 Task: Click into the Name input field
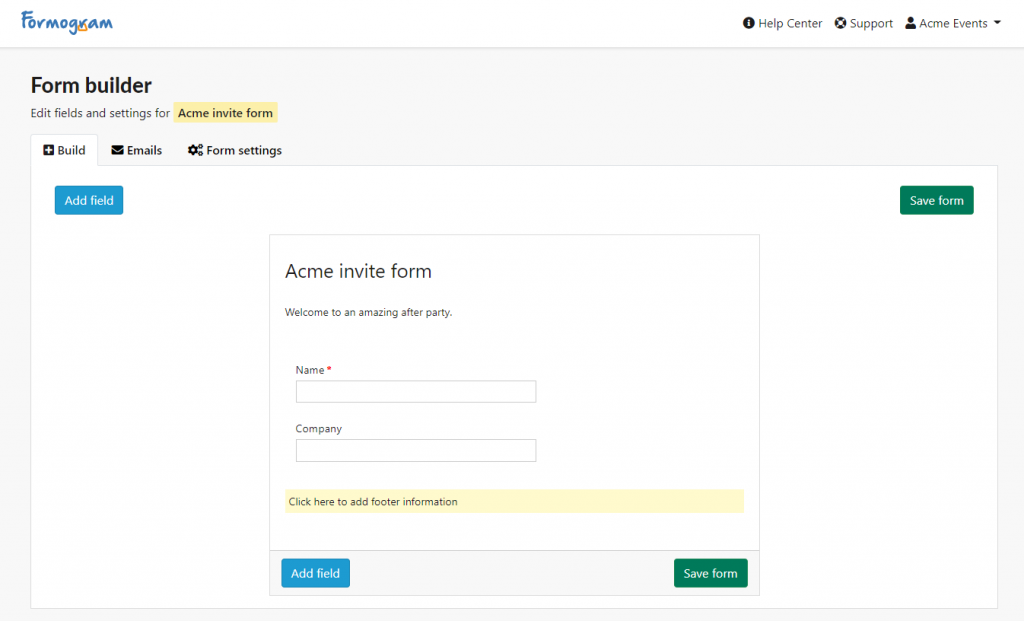coord(416,392)
